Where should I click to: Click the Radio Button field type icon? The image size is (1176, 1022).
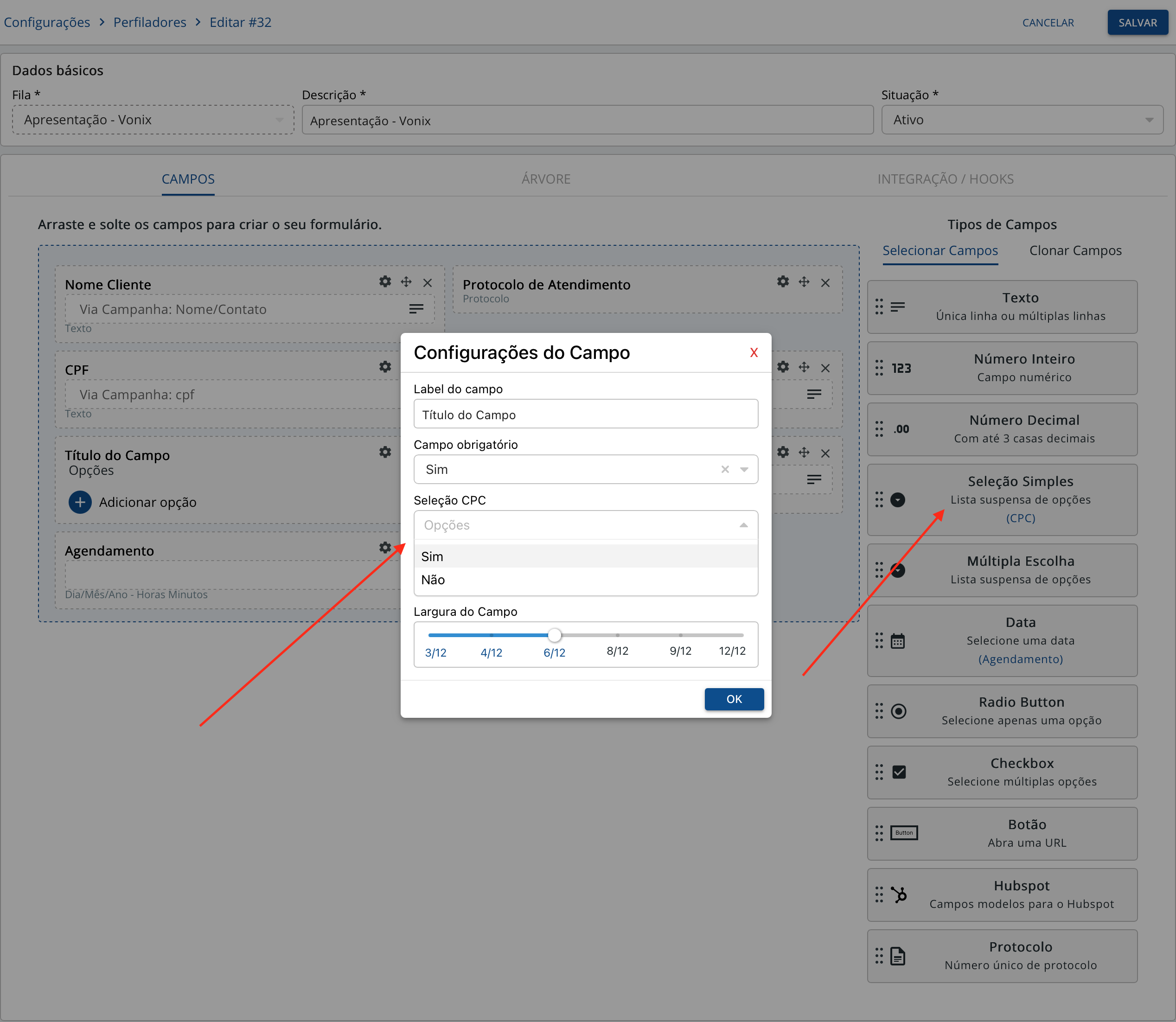[898, 711]
